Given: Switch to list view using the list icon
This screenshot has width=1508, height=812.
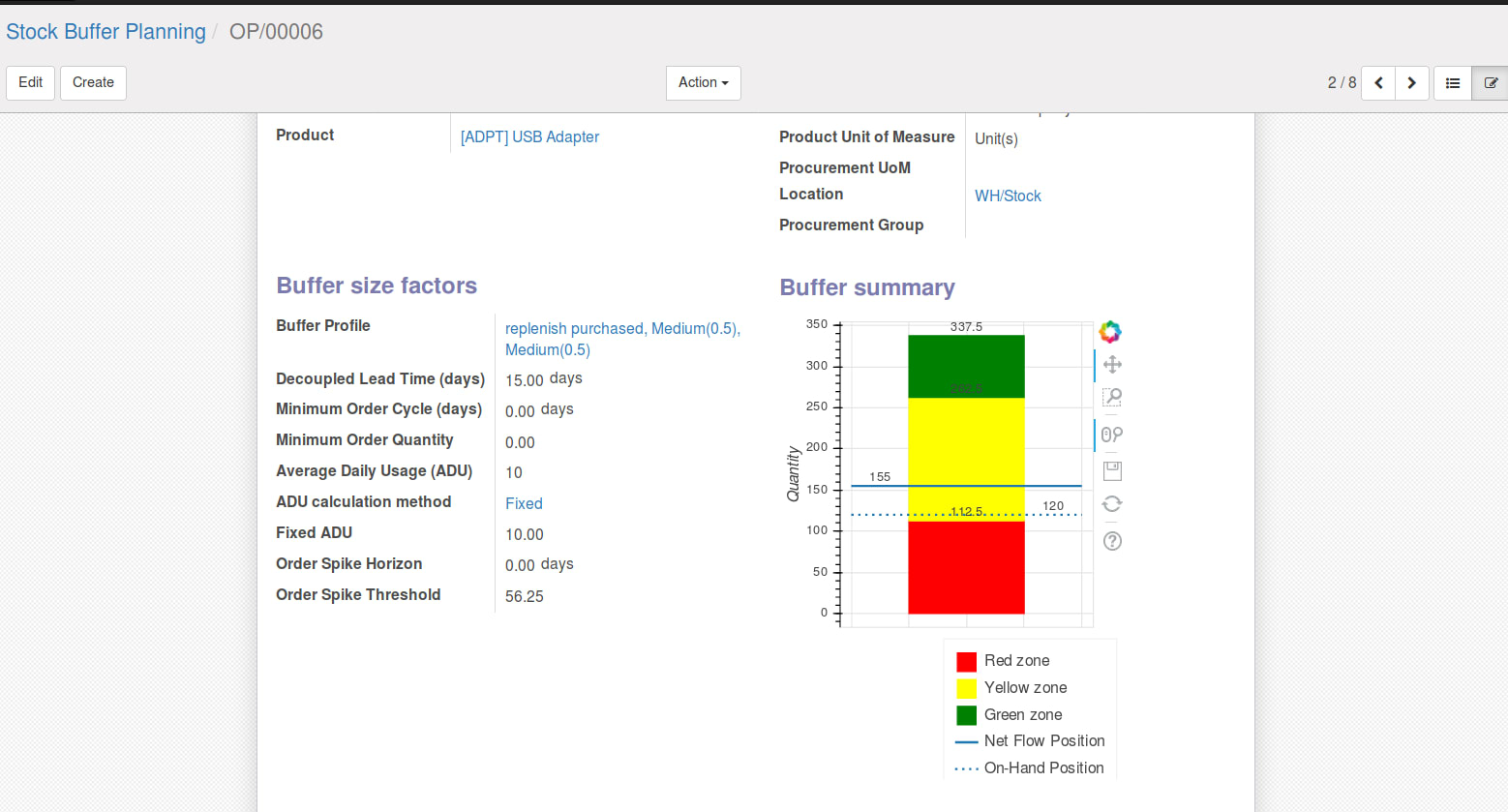Looking at the screenshot, I should point(1452,82).
